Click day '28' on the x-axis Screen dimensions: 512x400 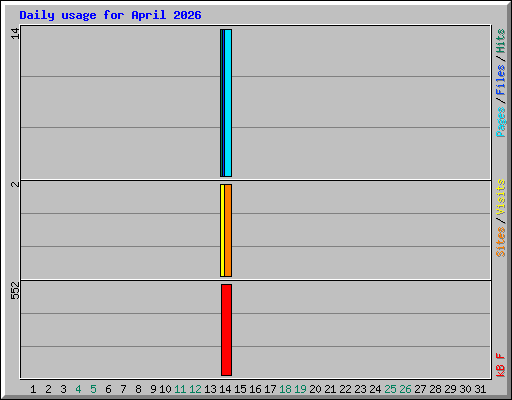435,389
